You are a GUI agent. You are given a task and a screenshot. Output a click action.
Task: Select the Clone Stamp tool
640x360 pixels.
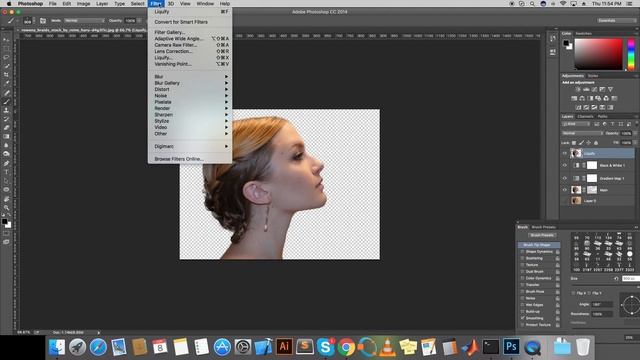click(x=6, y=110)
